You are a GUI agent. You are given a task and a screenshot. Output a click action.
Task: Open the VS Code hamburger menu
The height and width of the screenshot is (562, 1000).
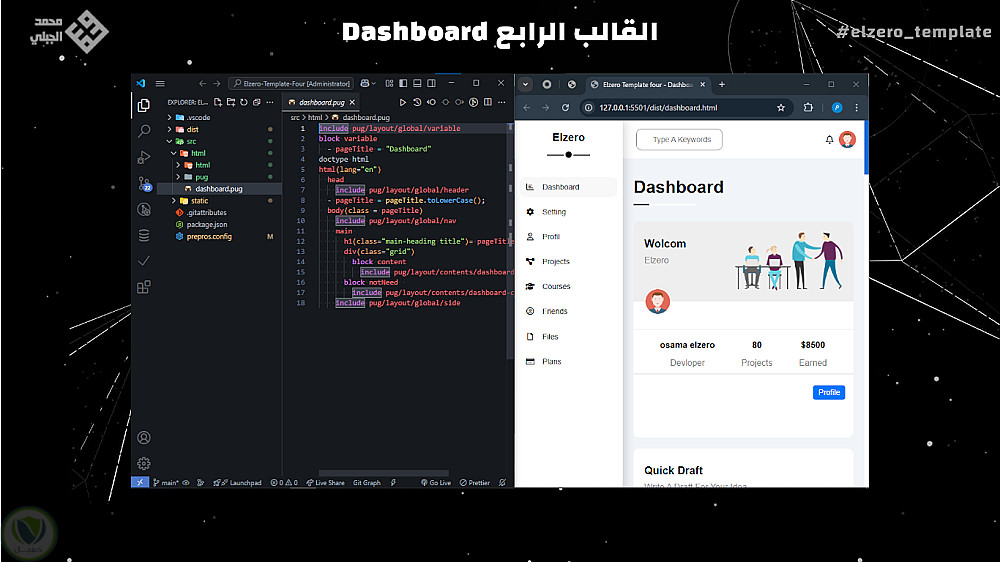[160, 84]
